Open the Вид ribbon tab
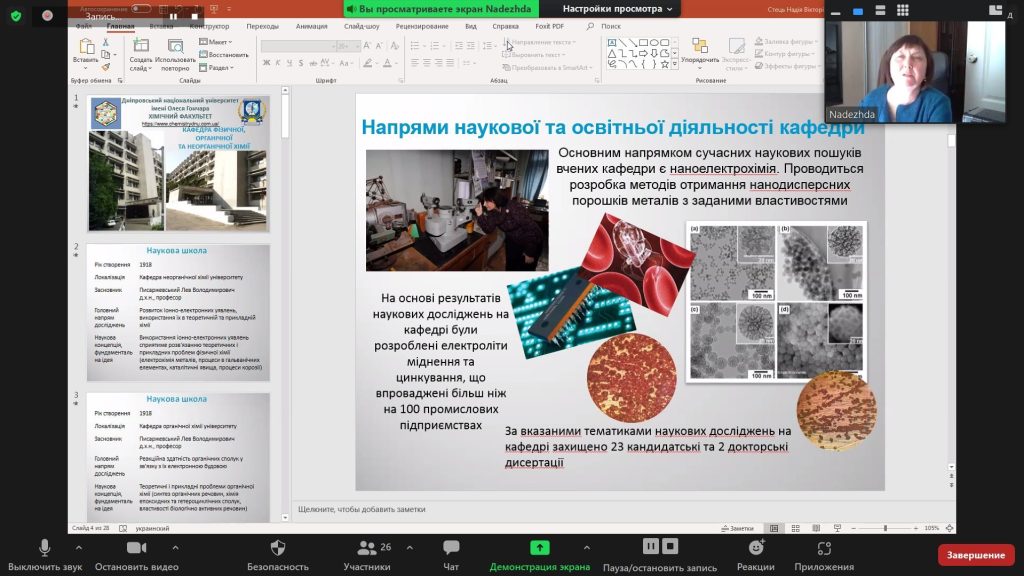Viewport: 1024px width, 576px height. tap(471, 26)
